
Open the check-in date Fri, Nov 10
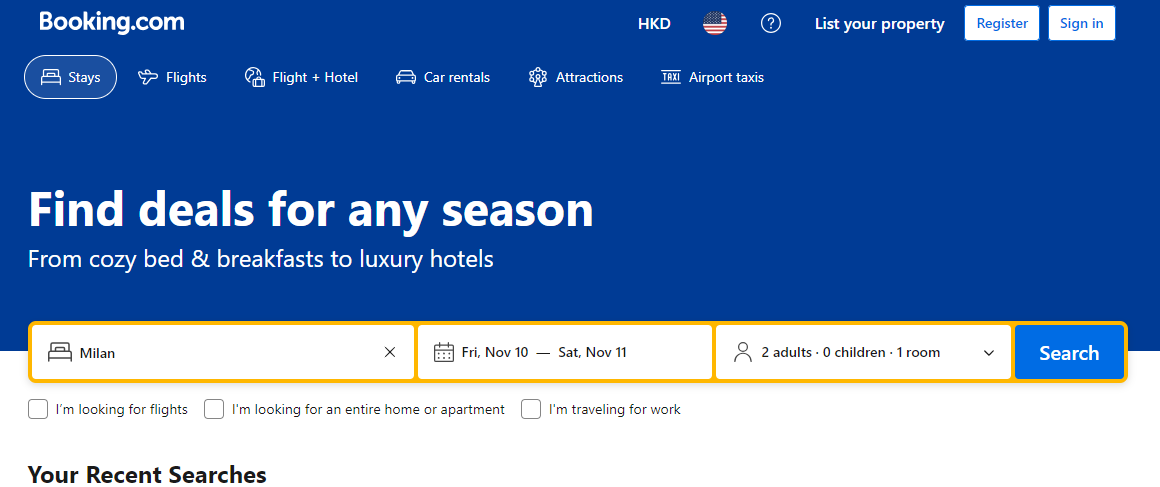tap(495, 352)
